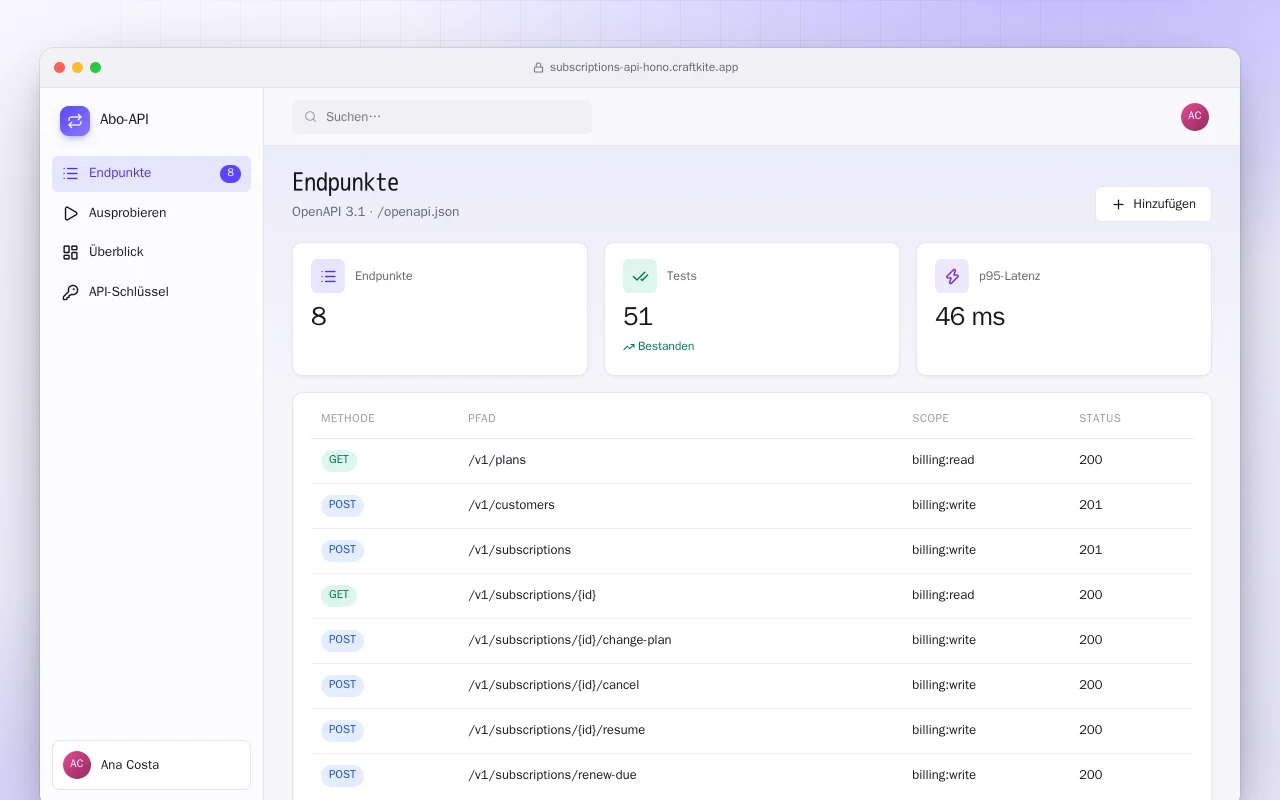This screenshot has width=1280, height=800.
Task: Click the Ausprobieren play icon
Action: click(x=70, y=213)
